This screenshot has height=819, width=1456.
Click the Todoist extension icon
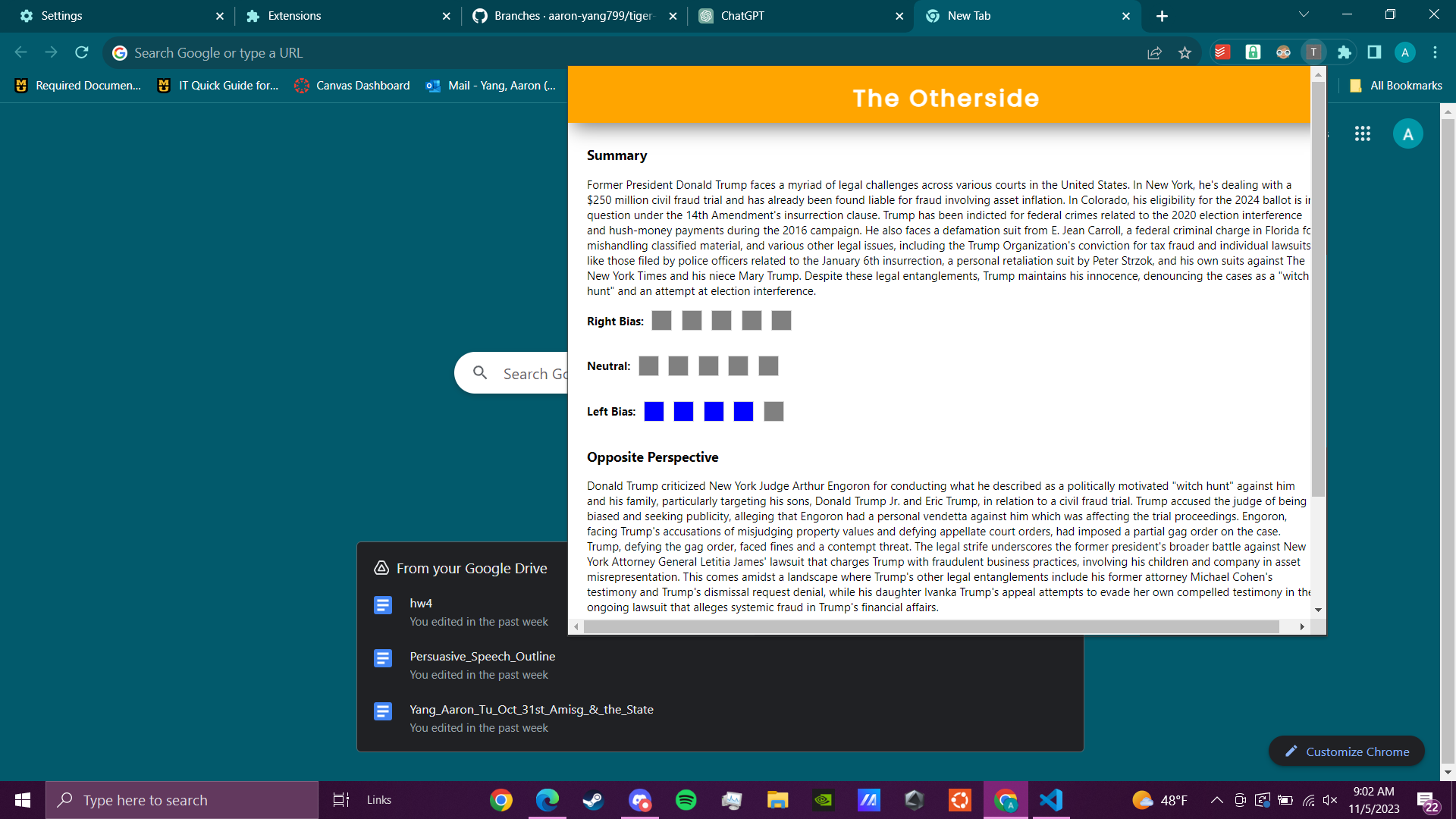[1222, 52]
